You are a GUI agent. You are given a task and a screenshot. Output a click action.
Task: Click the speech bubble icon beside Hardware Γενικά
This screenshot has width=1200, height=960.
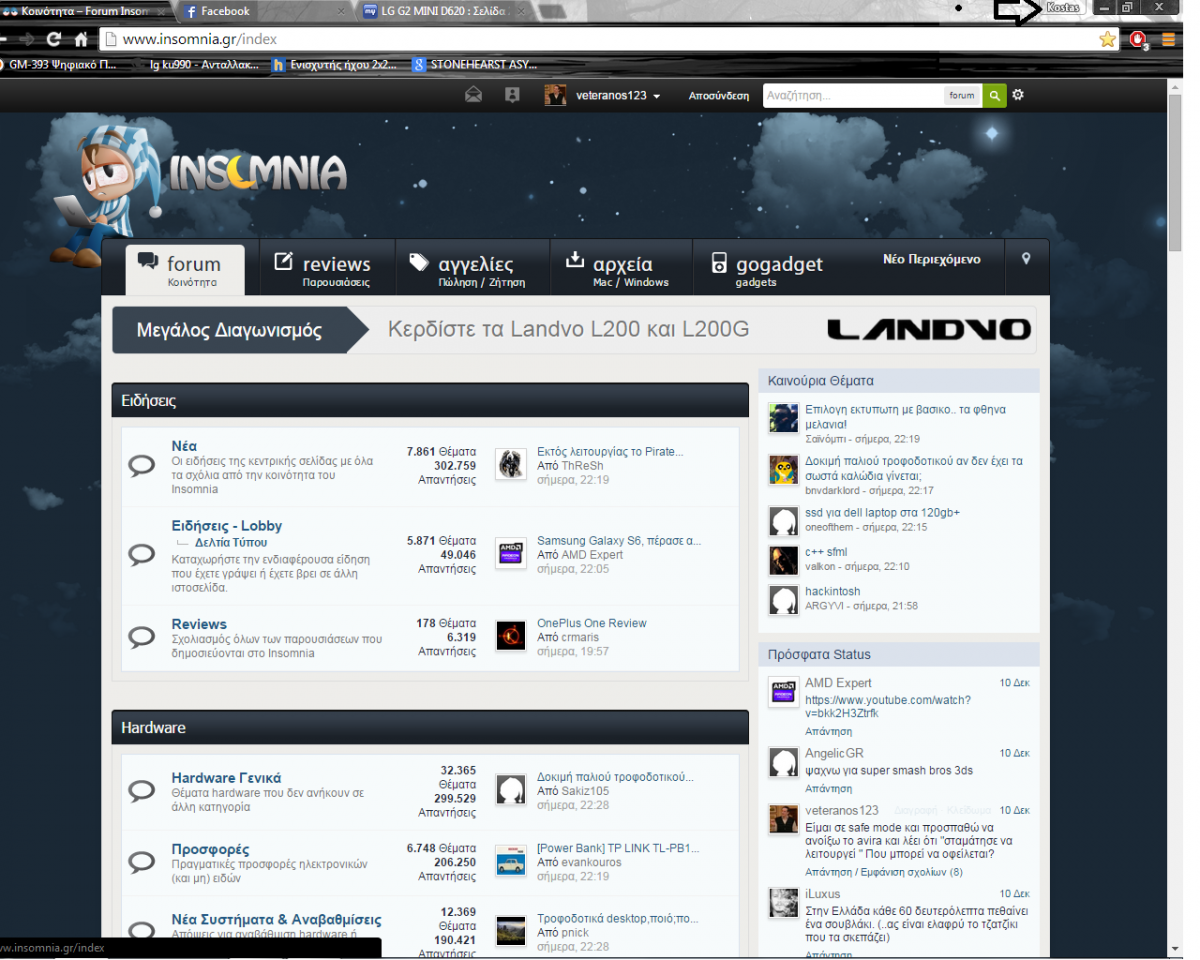pyautogui.click(x=141, y=790)
